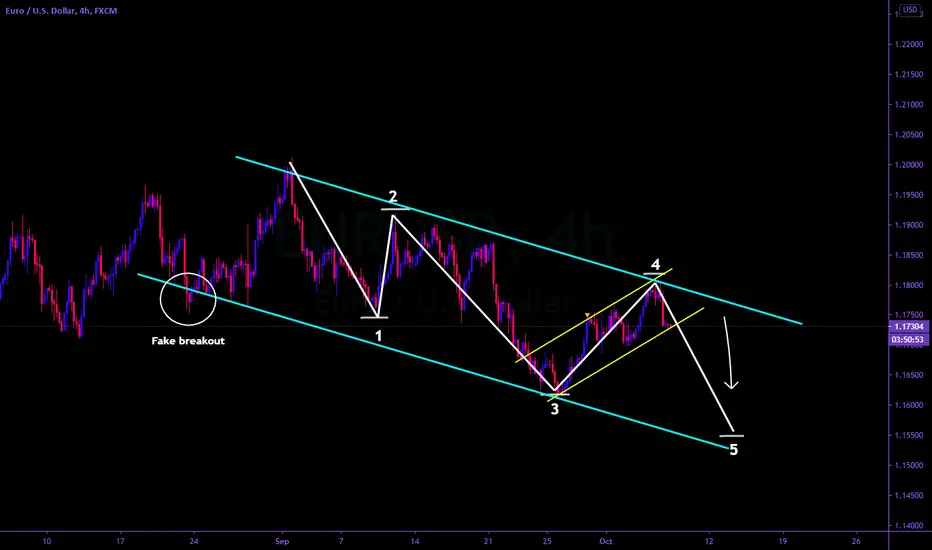
Task: Click the 24 date label on time axis
Action: 194,541
